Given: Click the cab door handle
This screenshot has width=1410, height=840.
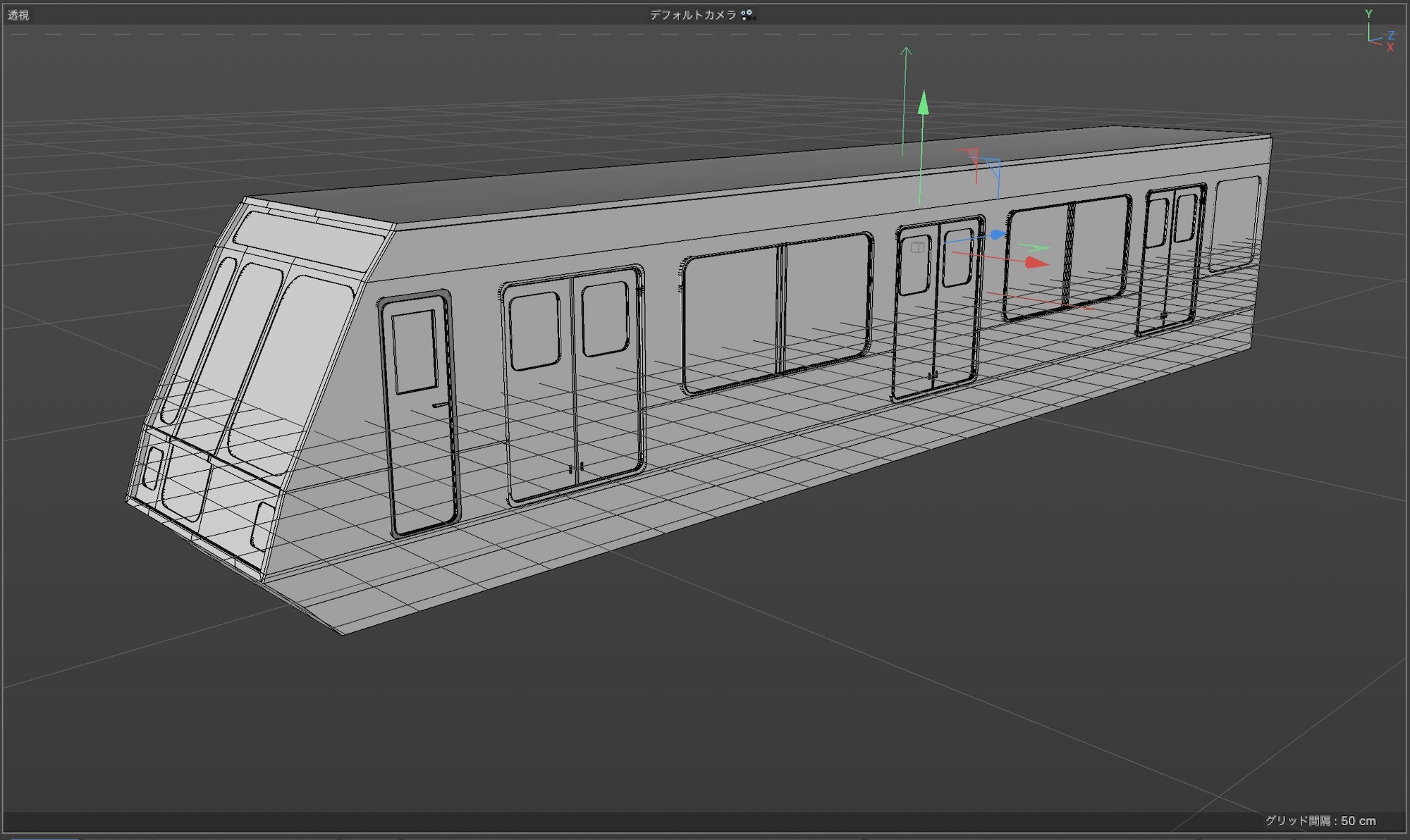Looking at the screenshot, I should (440, 405).
